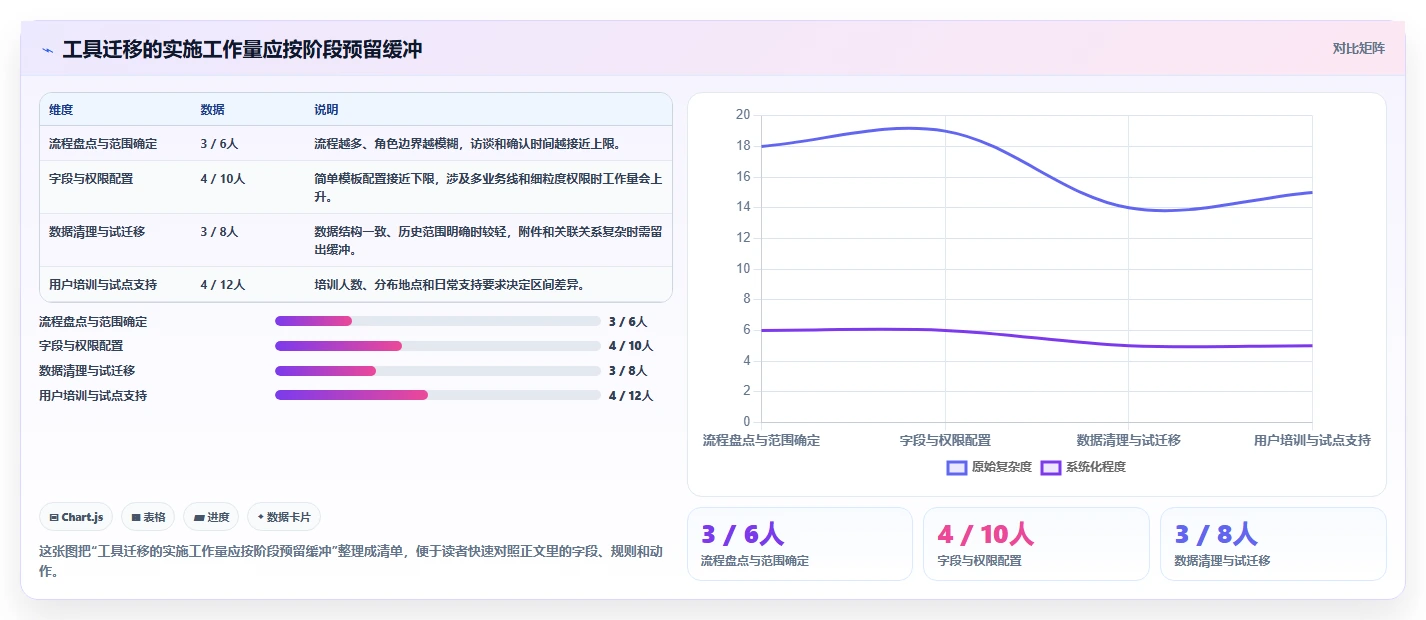Click the 数据清理与试迁移 progress bar

point(438,370)
